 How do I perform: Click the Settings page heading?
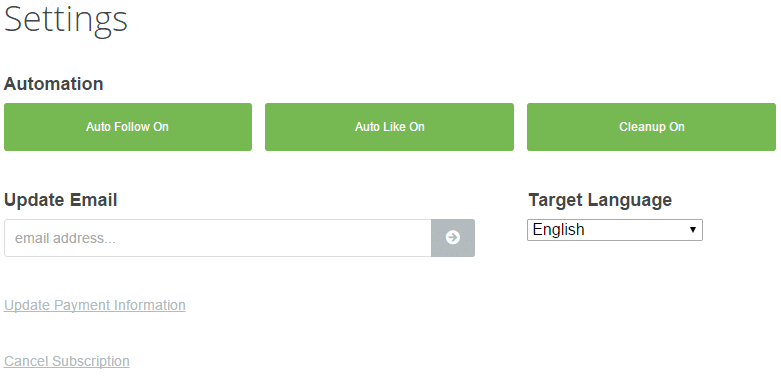[x=66, y=20]
